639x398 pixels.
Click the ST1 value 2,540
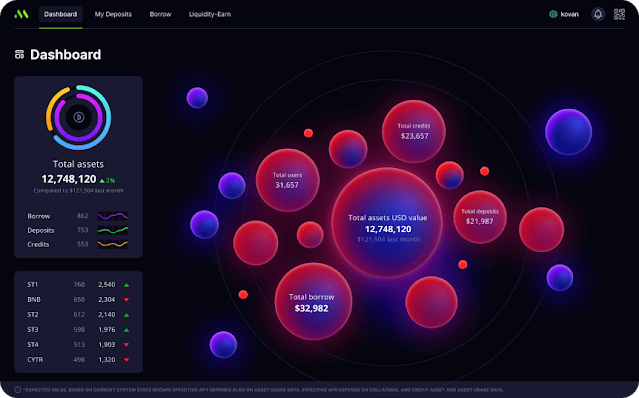pyautogui.click(x=107, y=285)
